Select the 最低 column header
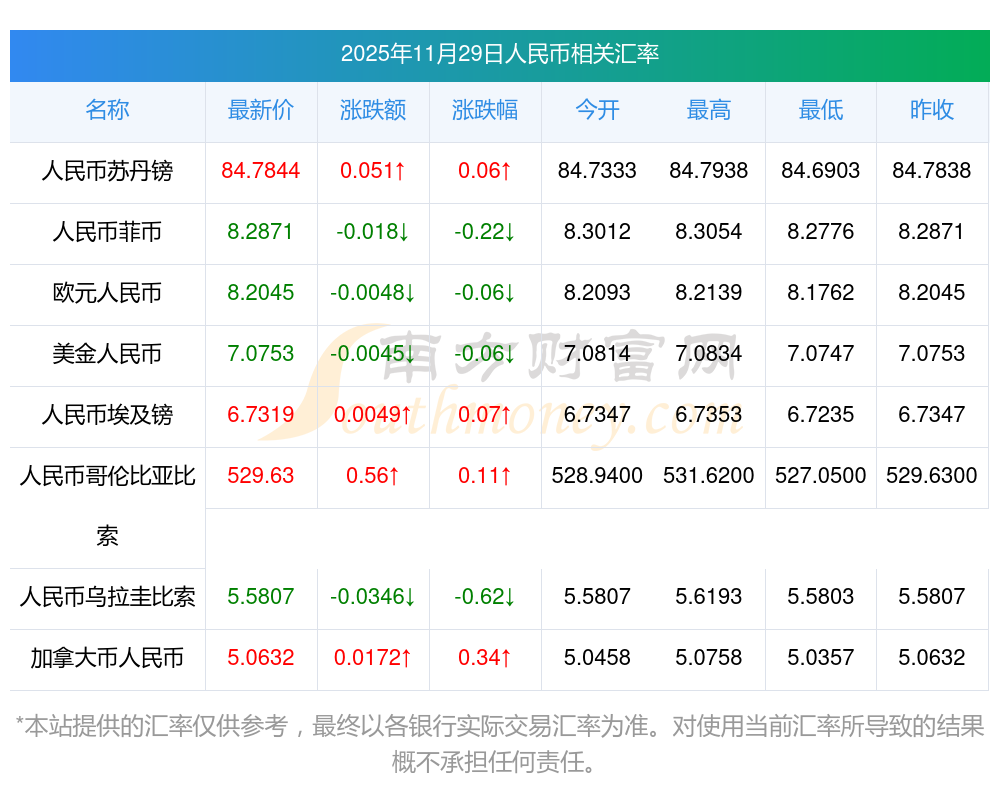1000x793 pixels. click(821, 110)
